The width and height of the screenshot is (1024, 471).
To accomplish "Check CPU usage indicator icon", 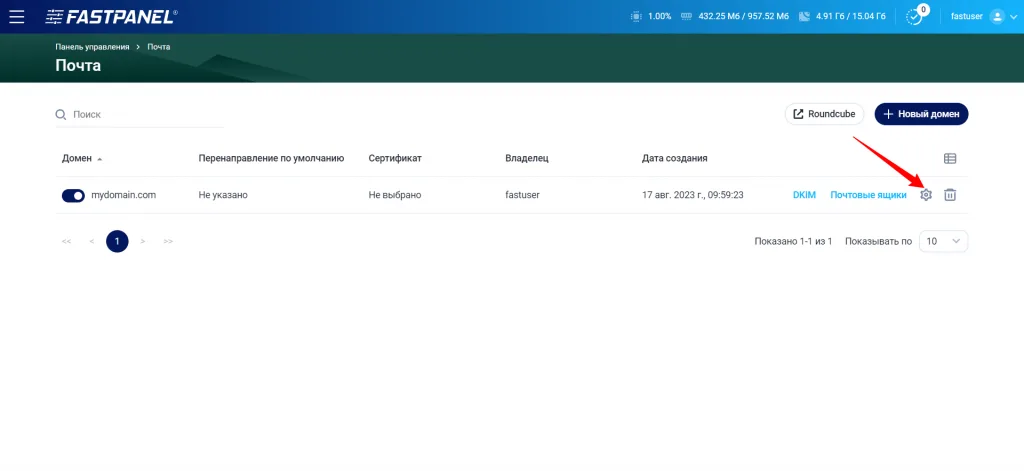I will click(636, 16).
